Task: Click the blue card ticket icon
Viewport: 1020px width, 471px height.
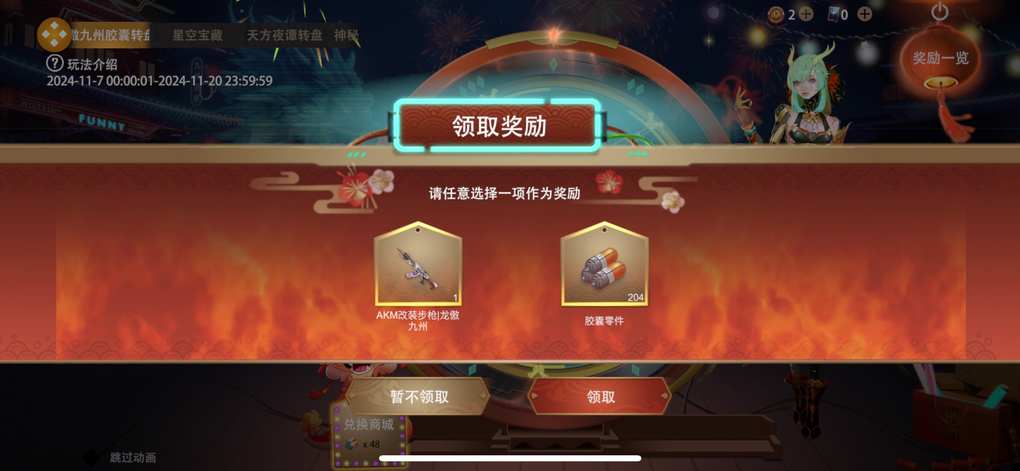Action: (x=833, y=14)
